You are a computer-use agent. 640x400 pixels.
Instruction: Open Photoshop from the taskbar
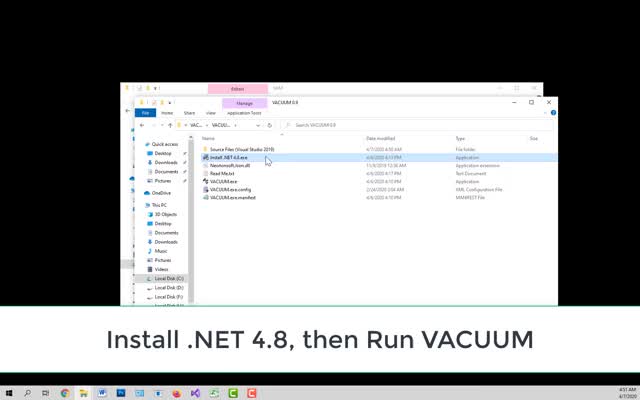[x=121, y=393]
